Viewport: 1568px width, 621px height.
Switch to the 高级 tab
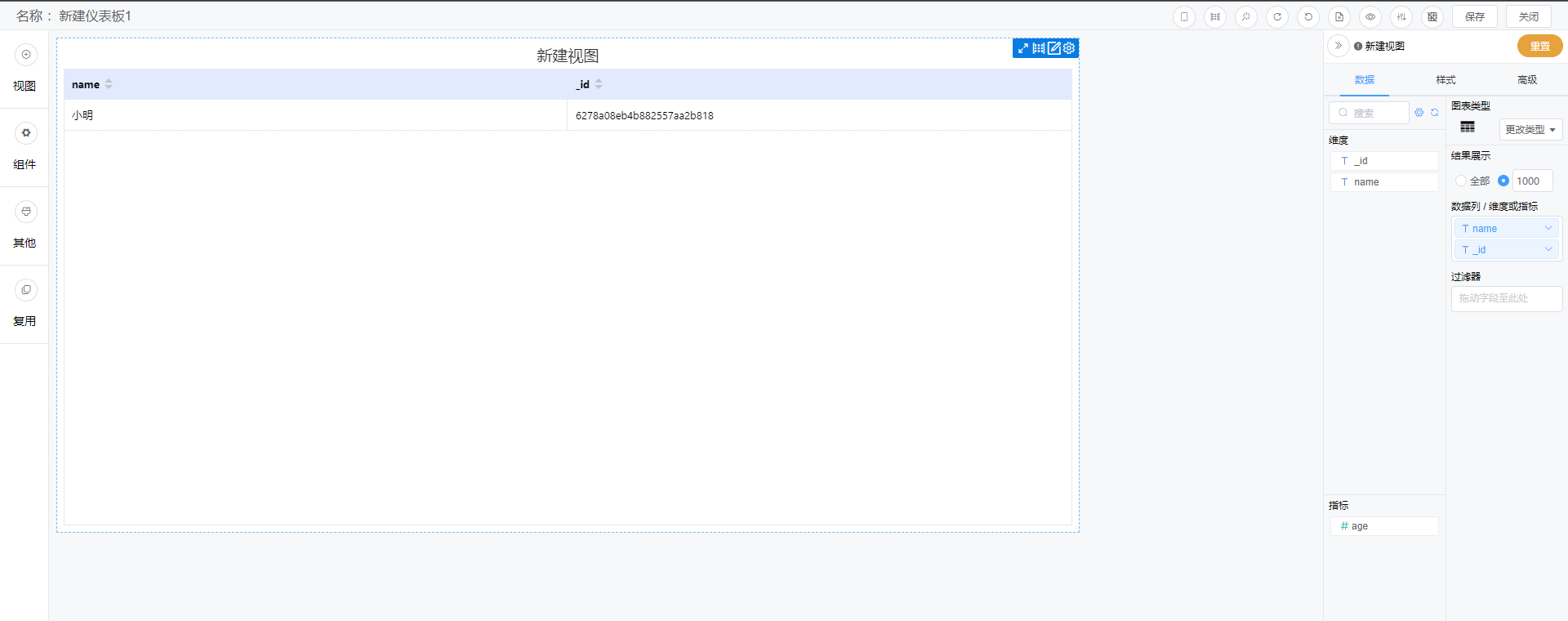click(x=1527, y=80)
